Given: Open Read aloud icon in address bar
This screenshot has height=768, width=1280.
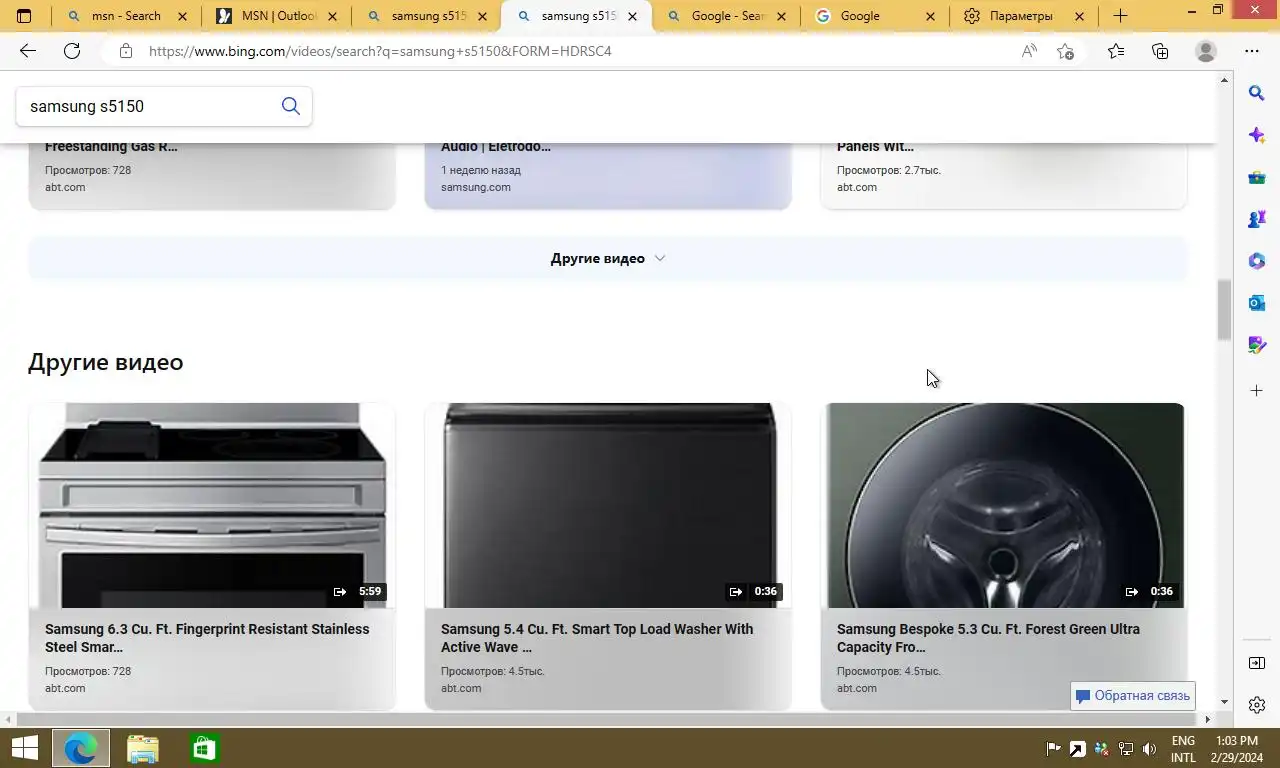Looking at the screenshot, I should tap(1029, 51).
